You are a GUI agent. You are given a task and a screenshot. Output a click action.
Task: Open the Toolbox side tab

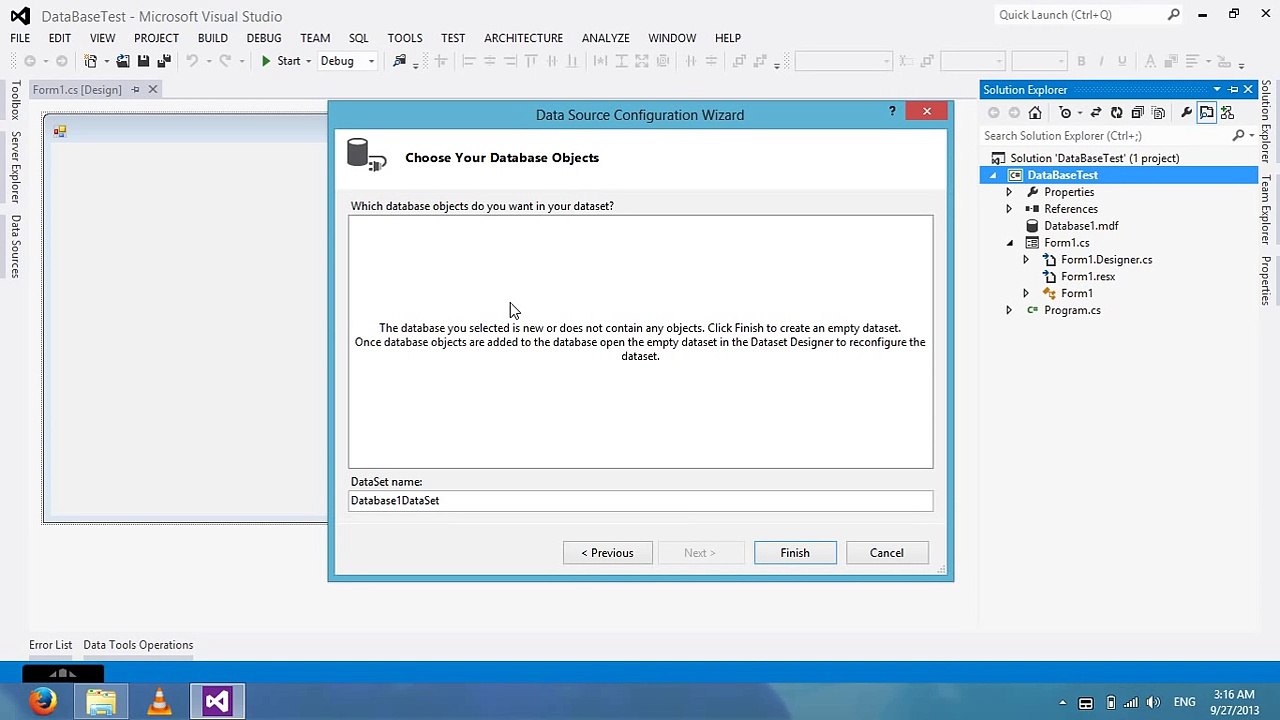[x=15, y=100]
